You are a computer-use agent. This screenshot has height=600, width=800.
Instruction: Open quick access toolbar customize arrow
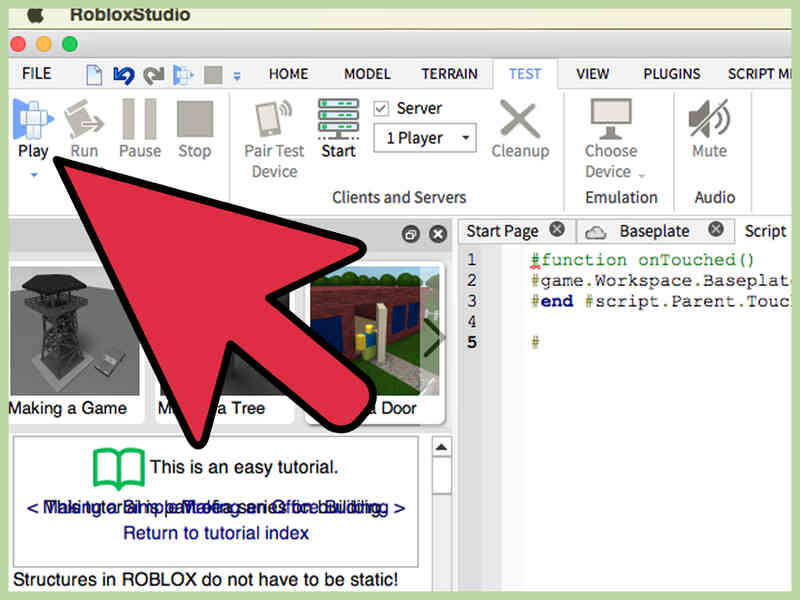click(237, 77)
